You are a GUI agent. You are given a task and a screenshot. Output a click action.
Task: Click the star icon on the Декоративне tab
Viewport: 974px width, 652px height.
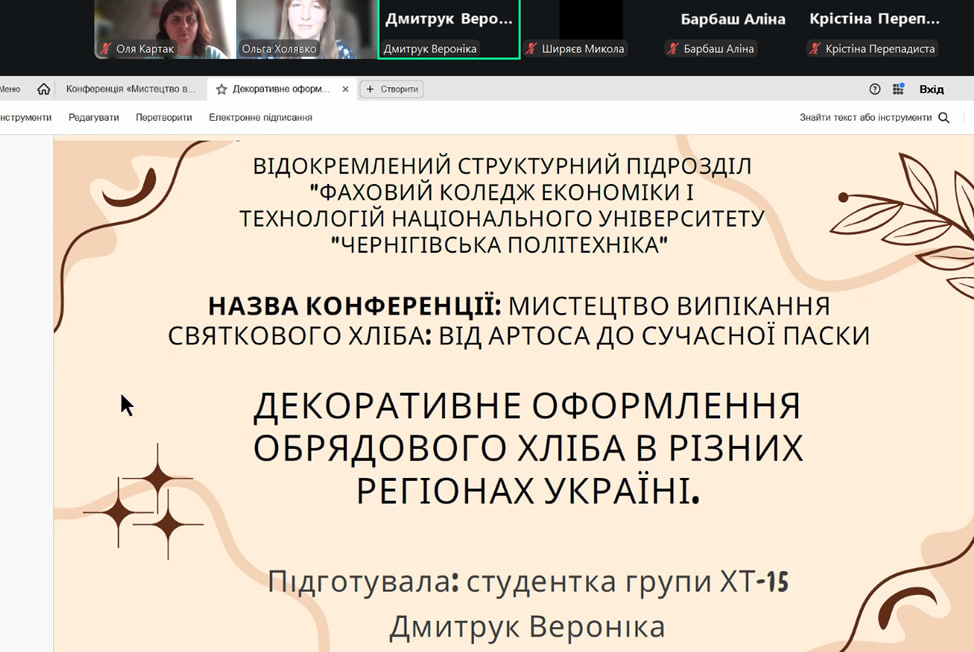point(222,89)
